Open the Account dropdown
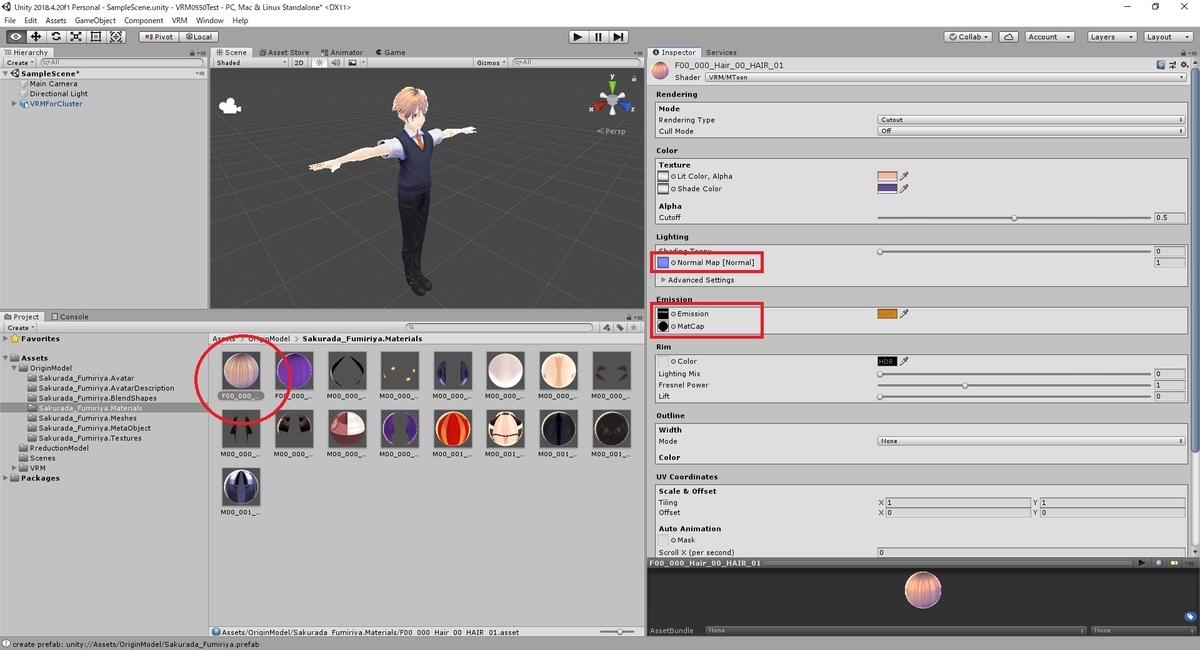The width and height of the screenshot is (1200, 650). 1048,37
